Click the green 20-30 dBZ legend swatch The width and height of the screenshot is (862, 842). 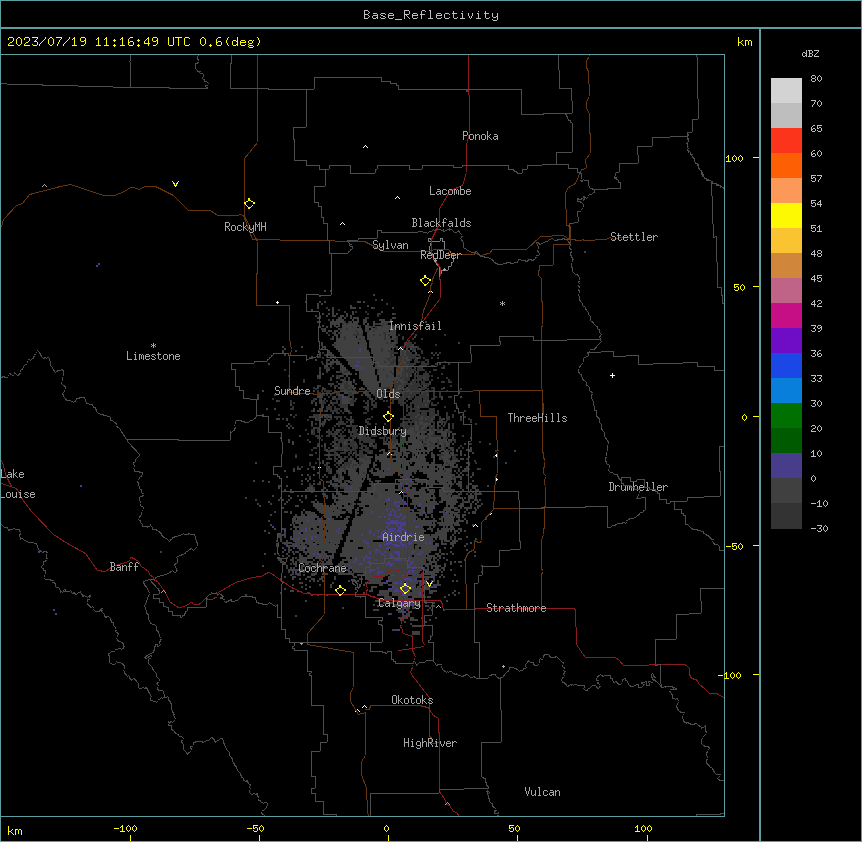point(786,416)
